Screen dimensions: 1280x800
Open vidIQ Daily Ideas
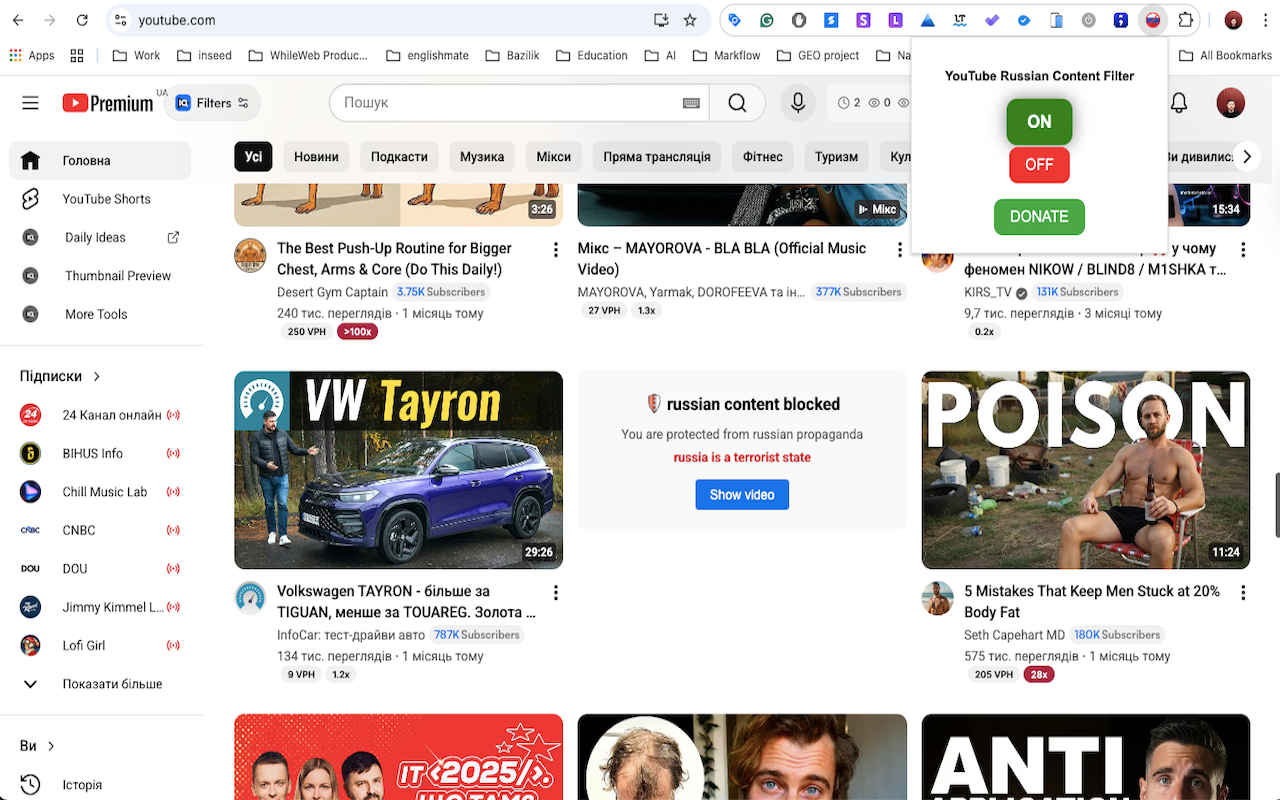(x=100, y=237)
